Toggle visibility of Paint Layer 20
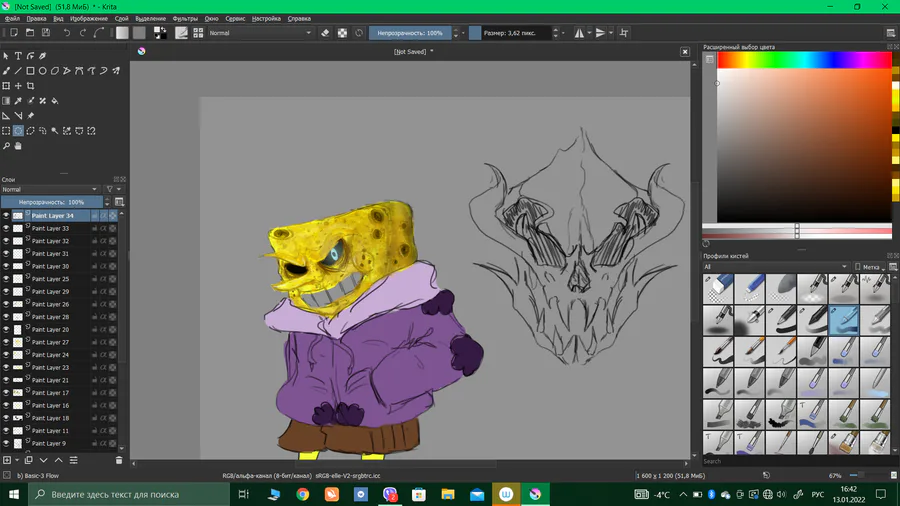The height and width of the screenshot is (506, 900). point(6,329)
